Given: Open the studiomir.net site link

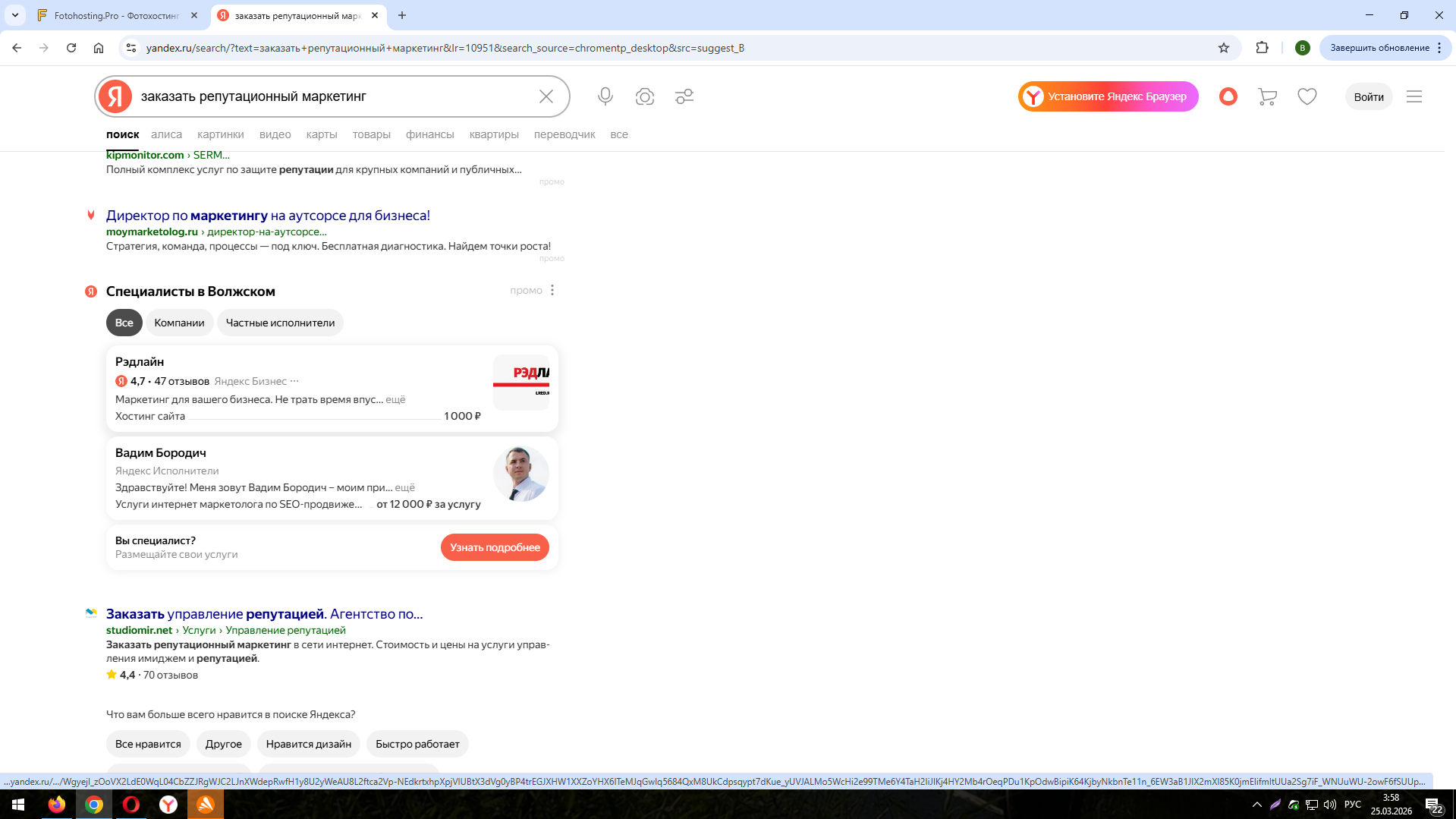Looking at the screenshot, I should tap(140, 630).
